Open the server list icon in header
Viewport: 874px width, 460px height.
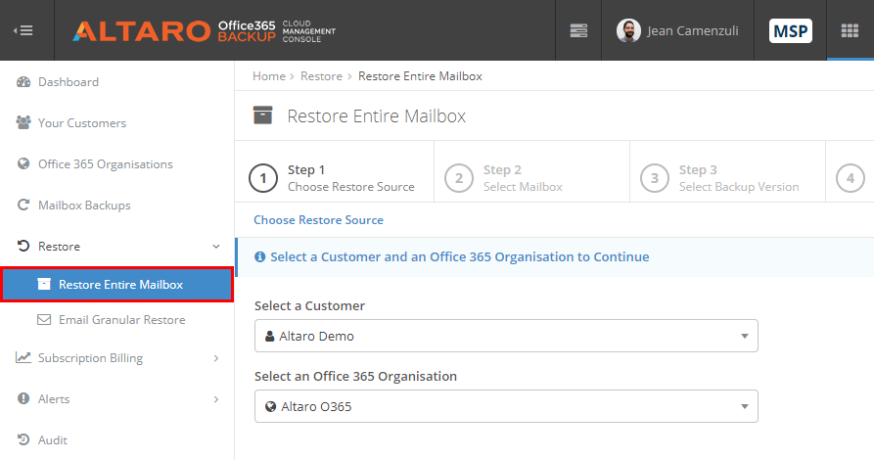pyautogui.click(x=579, y=31)
